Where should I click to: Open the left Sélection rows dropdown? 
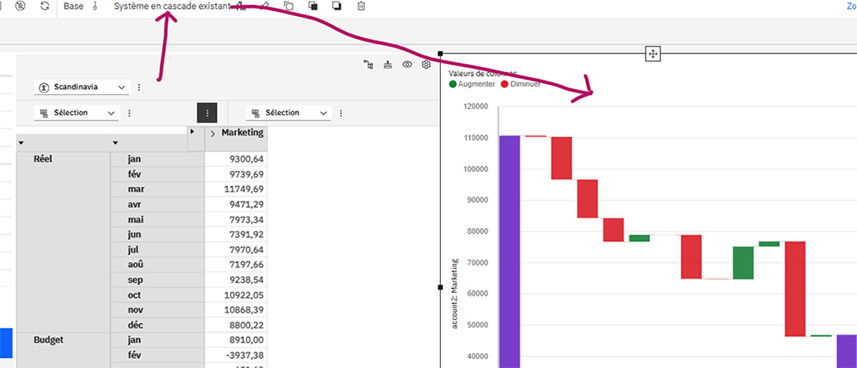click(76, 113)
